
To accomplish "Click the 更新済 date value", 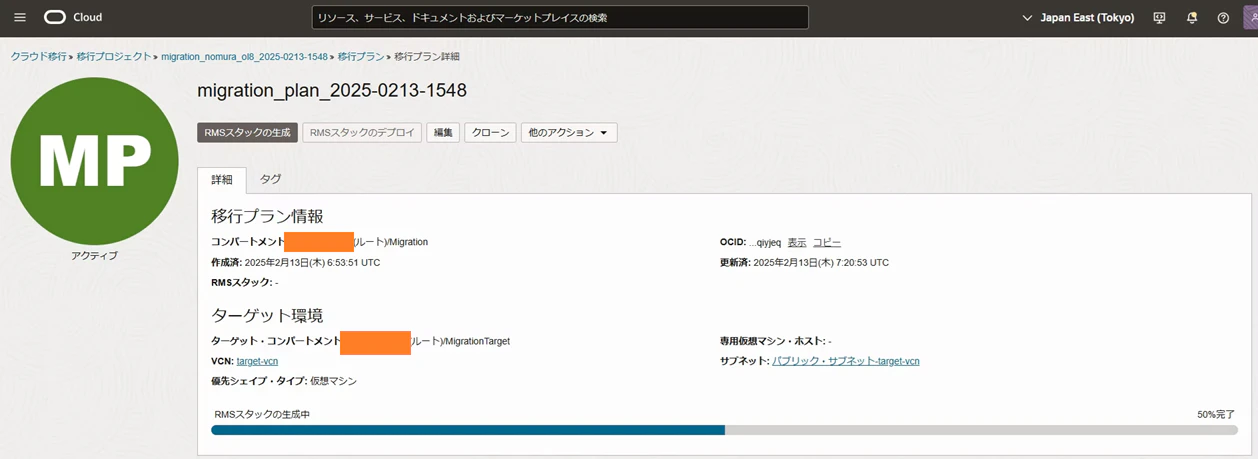I will 820,263.
